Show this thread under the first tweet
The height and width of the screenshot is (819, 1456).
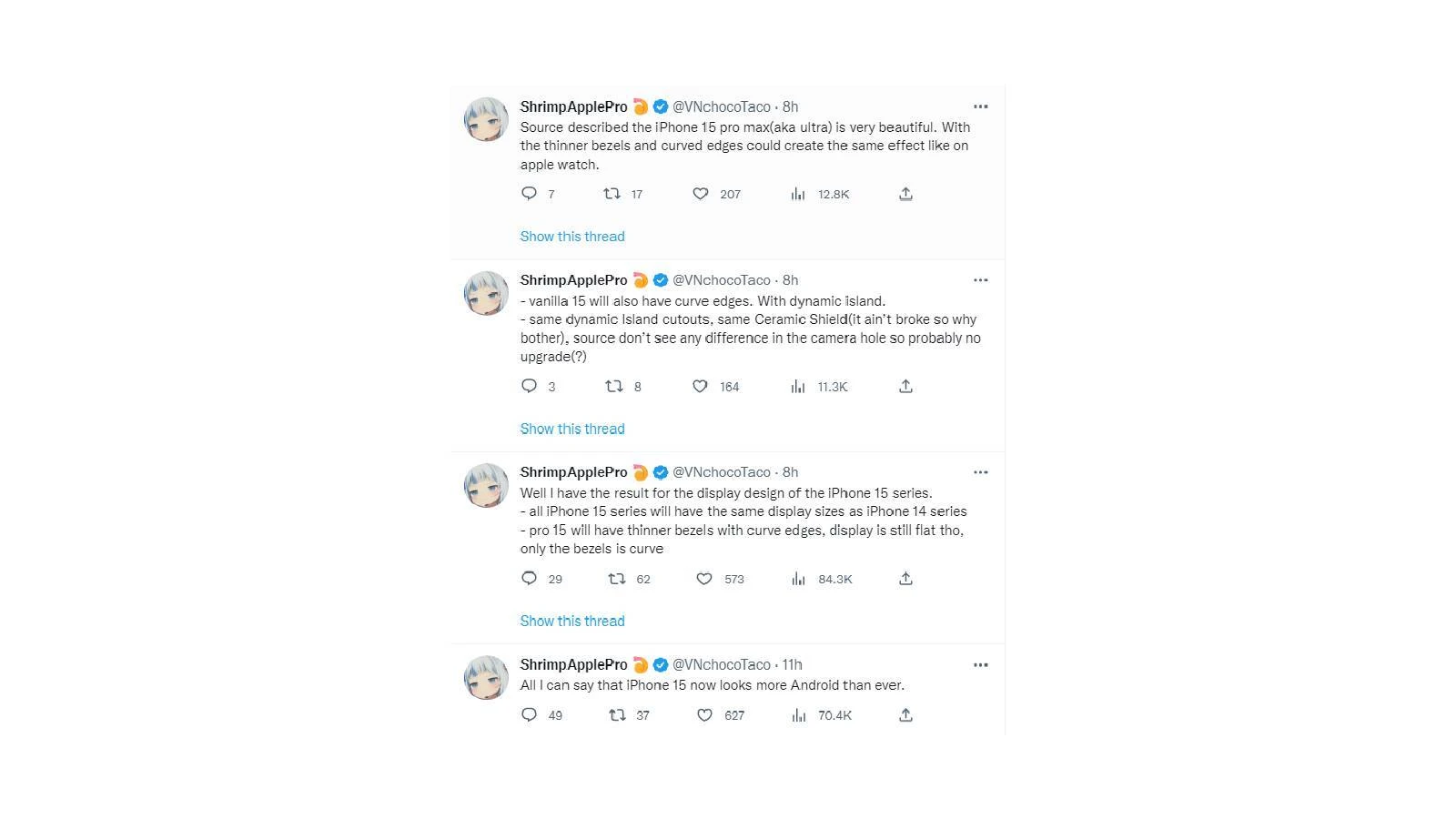572,237
